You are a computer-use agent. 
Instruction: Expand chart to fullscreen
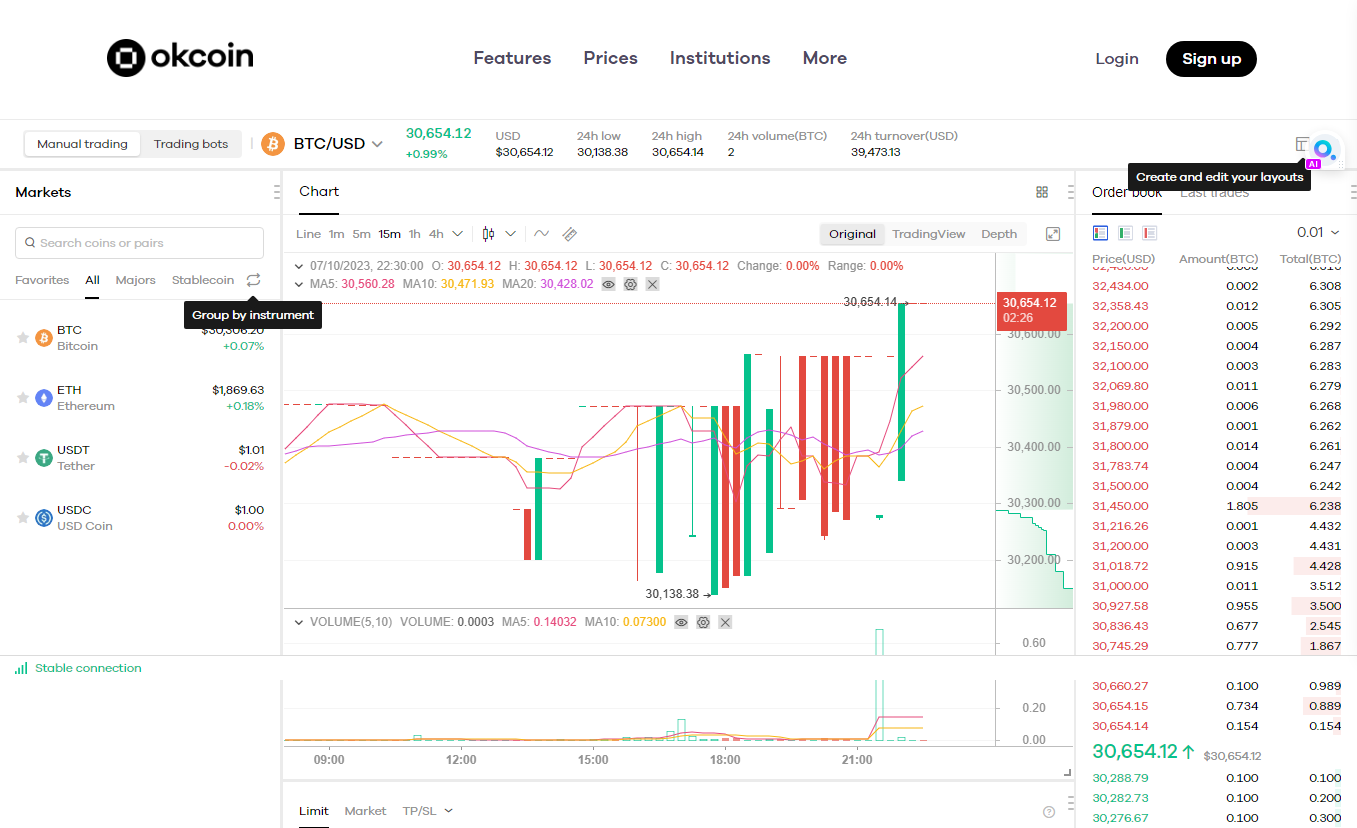(1053, 234)
